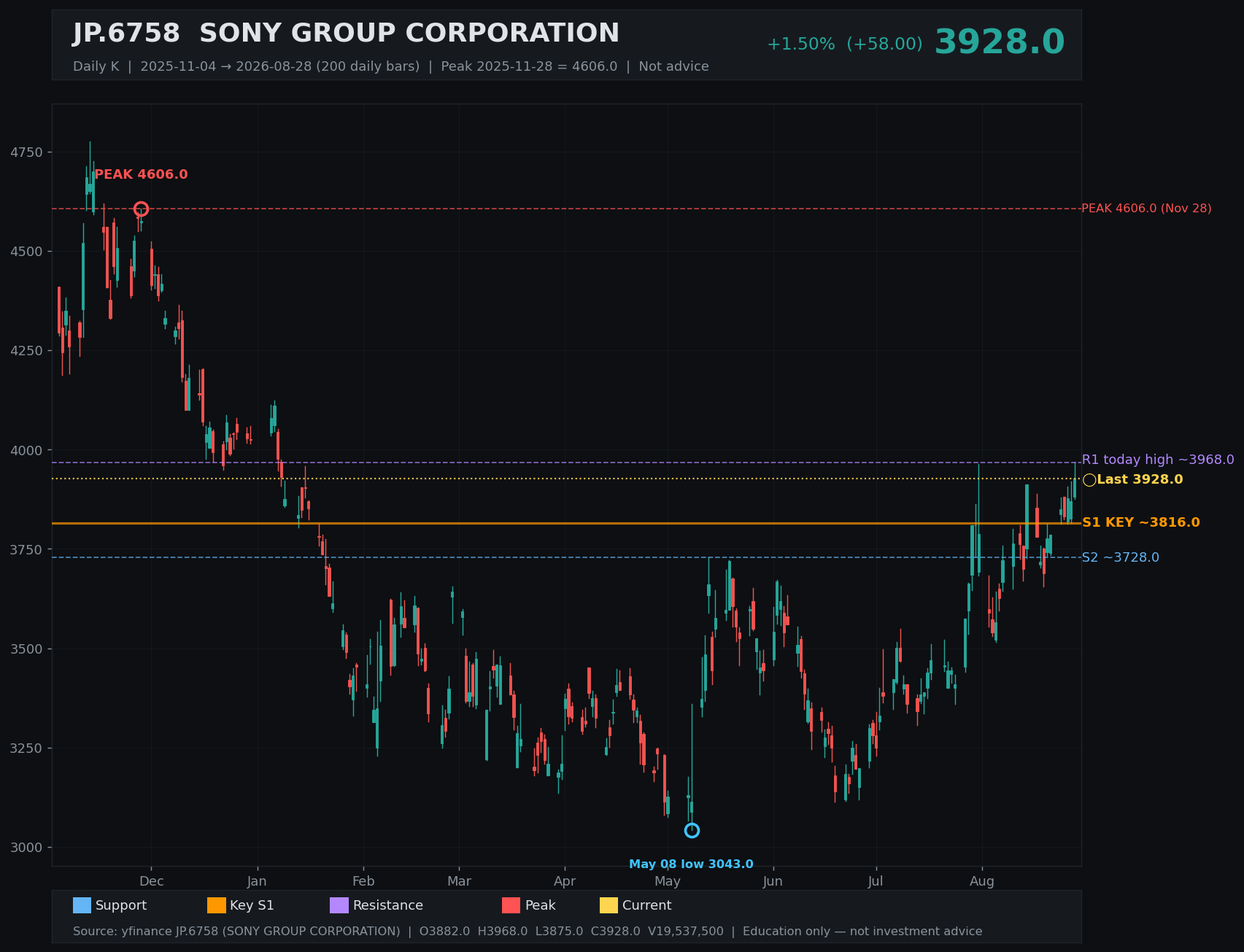The width and height of the screenshot is (1244, 952).
Task: Click the bold "PEAK 4606.0" annotation near candles
Action: [141, 175]
